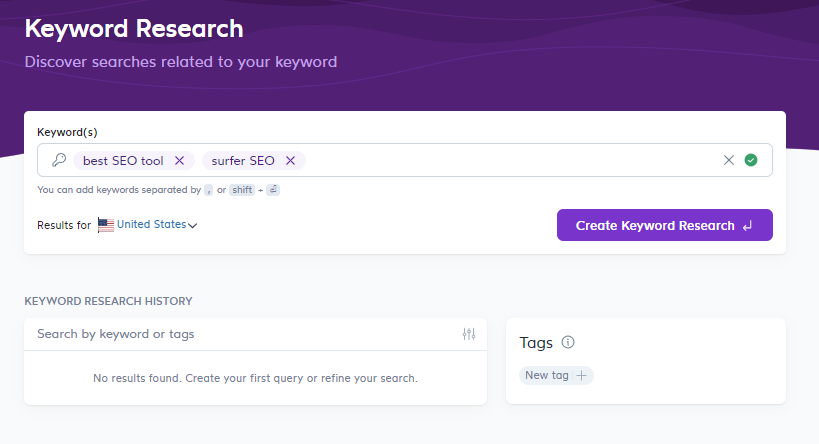Click the 'Results for' label
The image size is (819, 444).
click(64, 225)
